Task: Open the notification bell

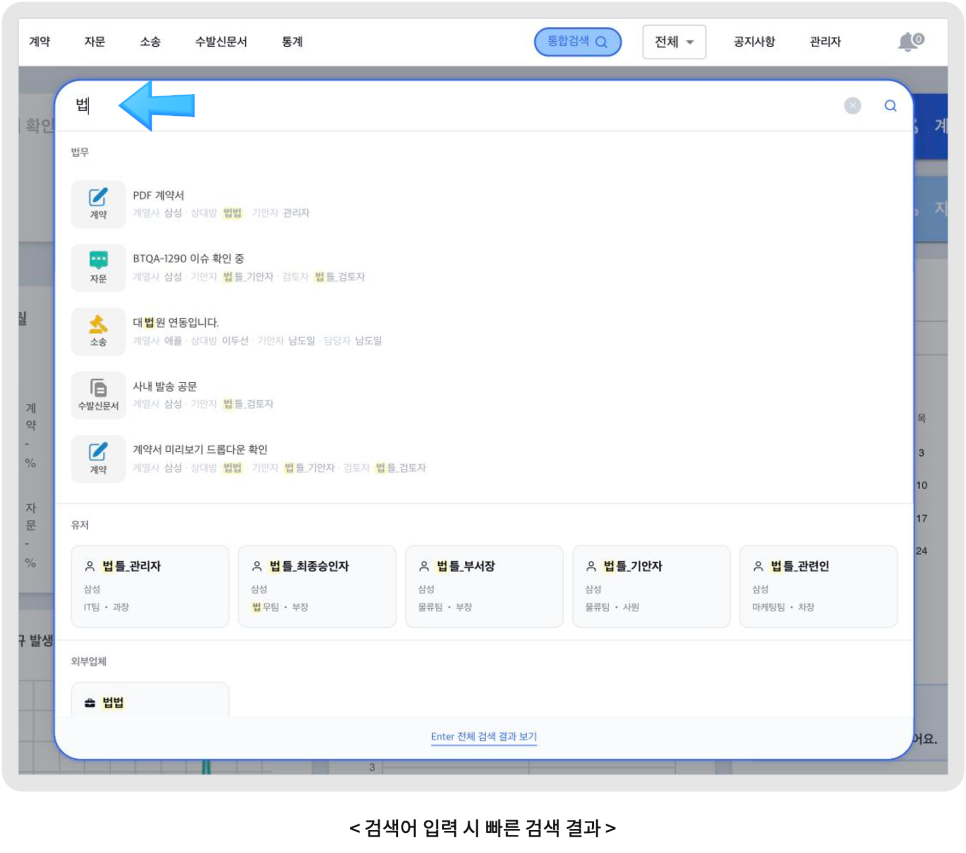Action: click(x=909, y=42)
